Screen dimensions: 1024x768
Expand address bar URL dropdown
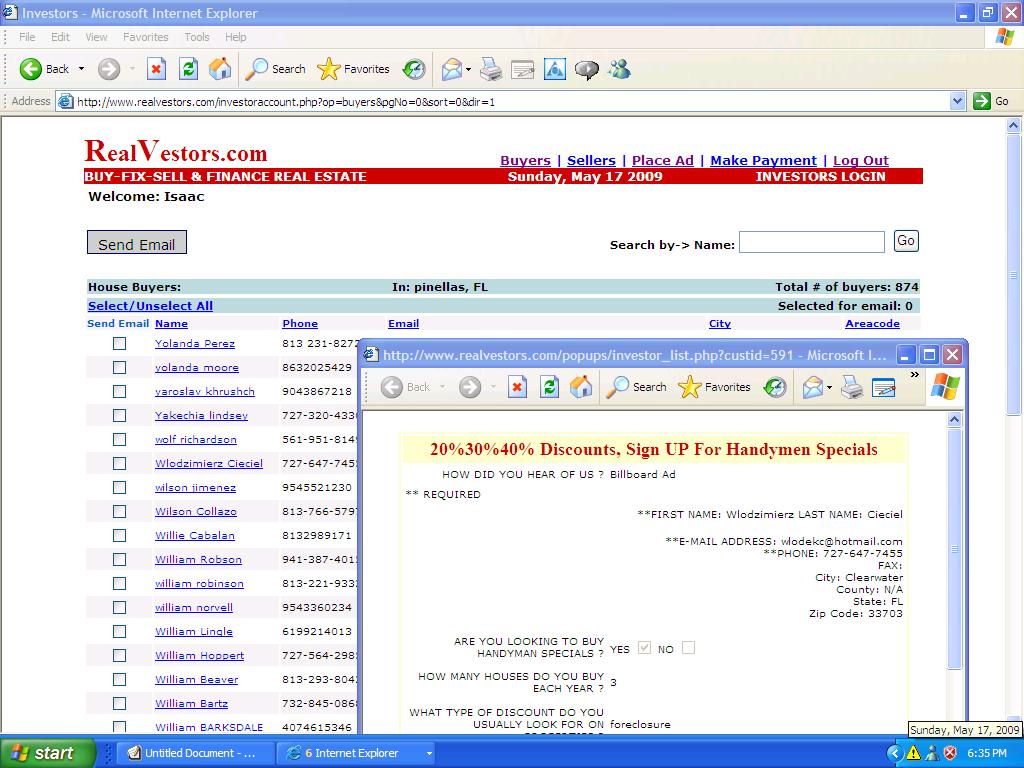tap(957, 101)
